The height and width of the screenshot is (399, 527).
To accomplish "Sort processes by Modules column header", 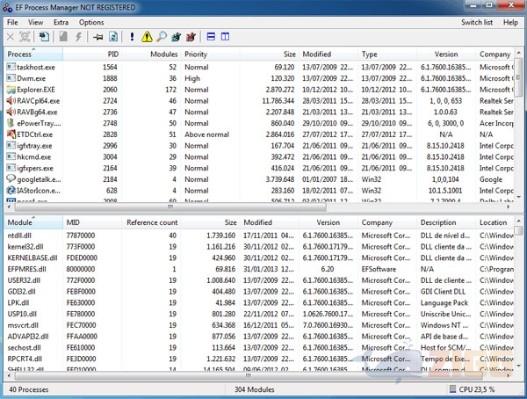I will click(x=151, y=54).
